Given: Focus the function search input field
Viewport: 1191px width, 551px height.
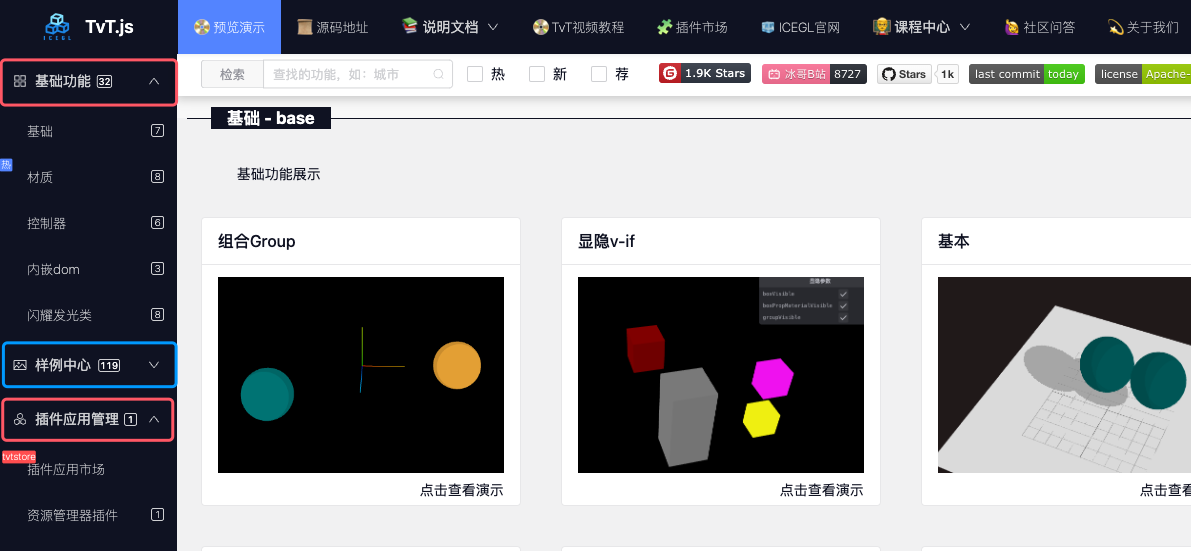Looking at the screenshot, I should tap(345, 74).
